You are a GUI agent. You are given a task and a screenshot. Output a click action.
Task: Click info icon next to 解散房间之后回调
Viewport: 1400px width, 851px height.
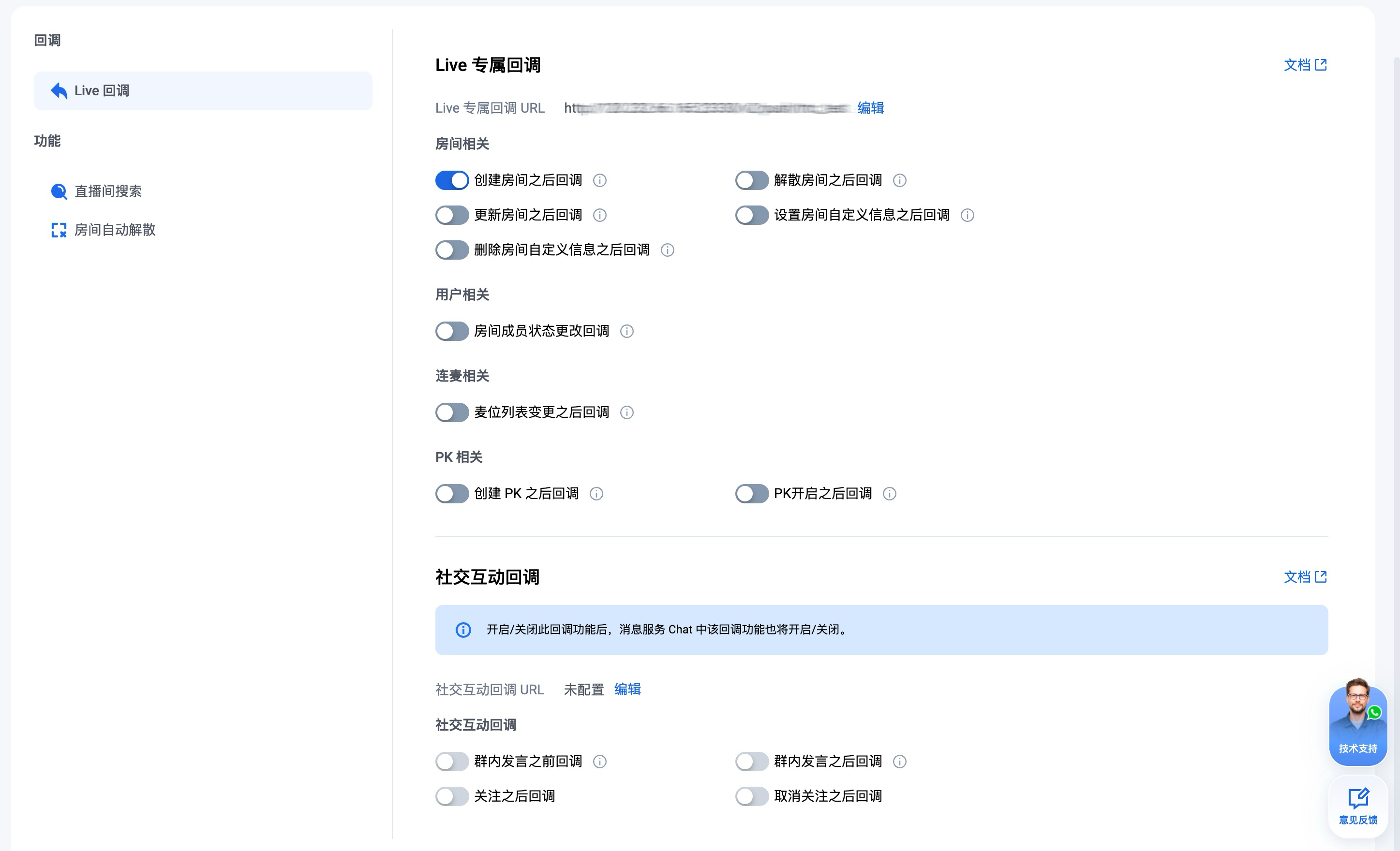pyautogui.click(x=899, y=181)
